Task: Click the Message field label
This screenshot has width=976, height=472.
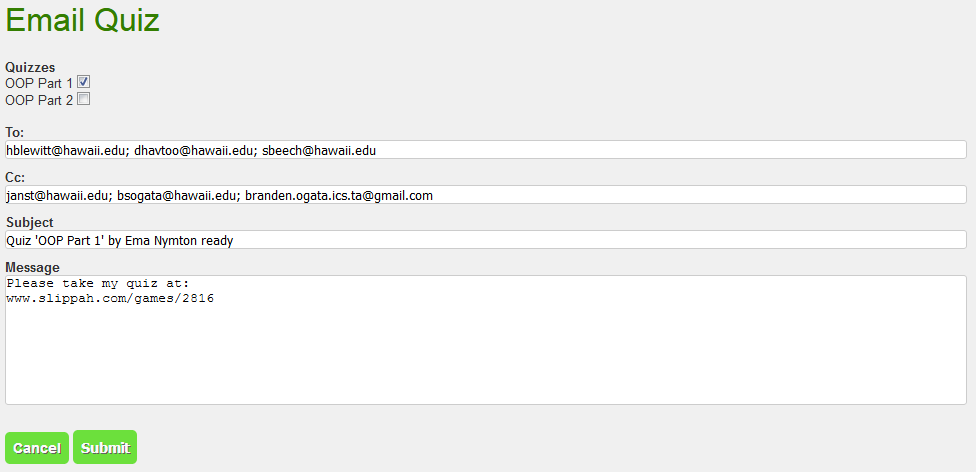Action: pyautogui.click(x=33, y=267)
